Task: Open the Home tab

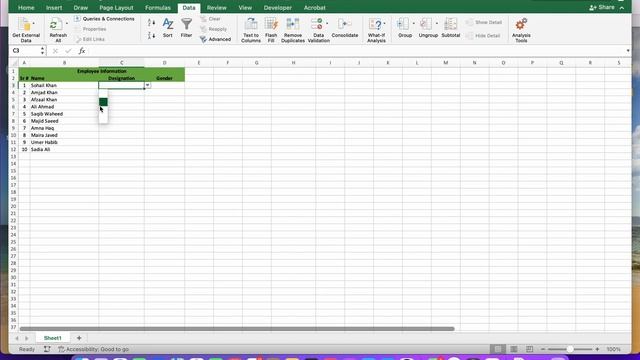Action: pyautogui.click(x=26, y=8)
